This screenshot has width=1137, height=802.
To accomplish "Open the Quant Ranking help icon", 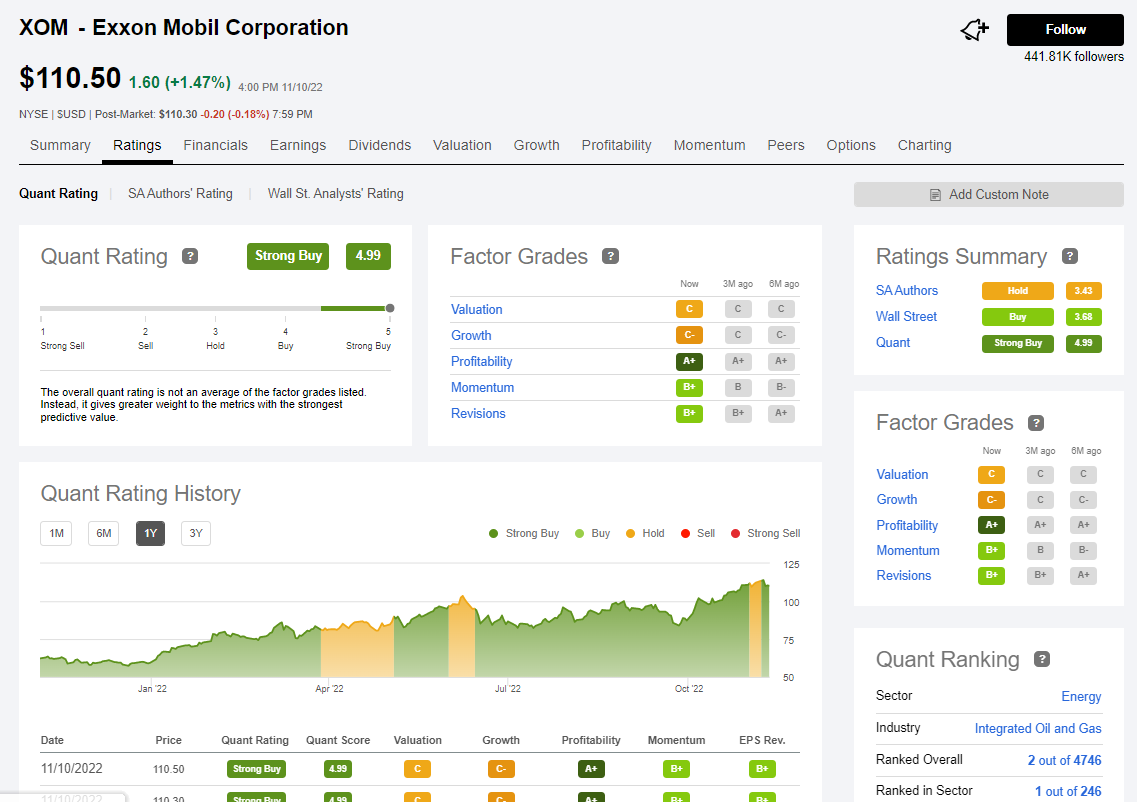I will [x=1042, y=659].
